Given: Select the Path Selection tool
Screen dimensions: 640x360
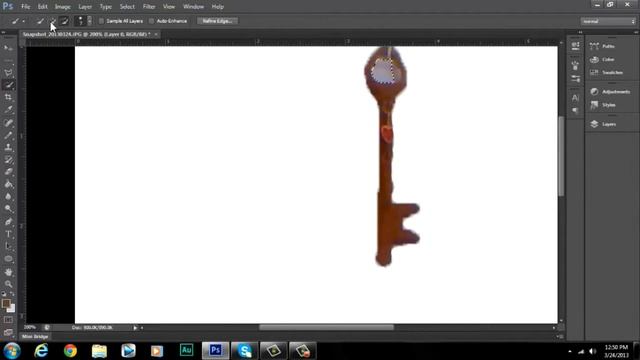Looking at the screenshot, I should click(x=8, y=246).
